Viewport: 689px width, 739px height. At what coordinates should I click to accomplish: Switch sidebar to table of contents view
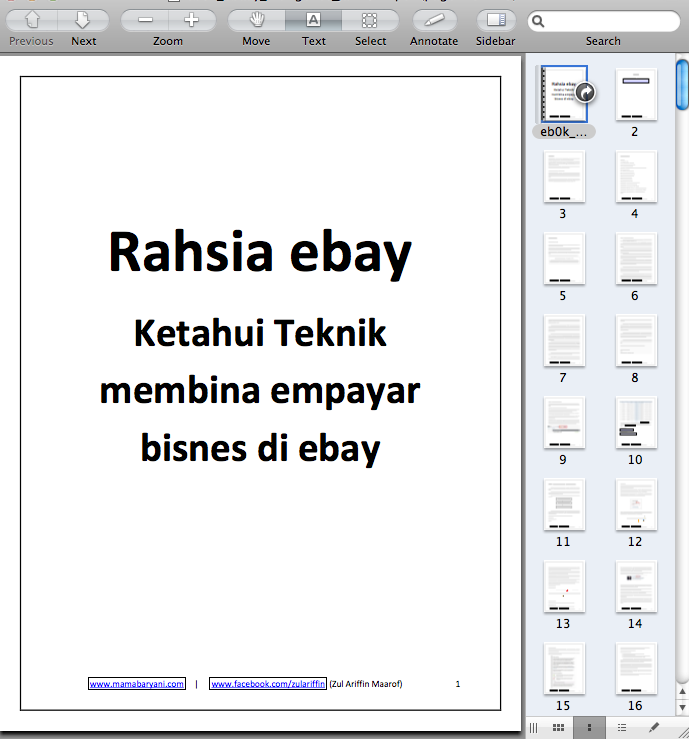pos(622,727)
